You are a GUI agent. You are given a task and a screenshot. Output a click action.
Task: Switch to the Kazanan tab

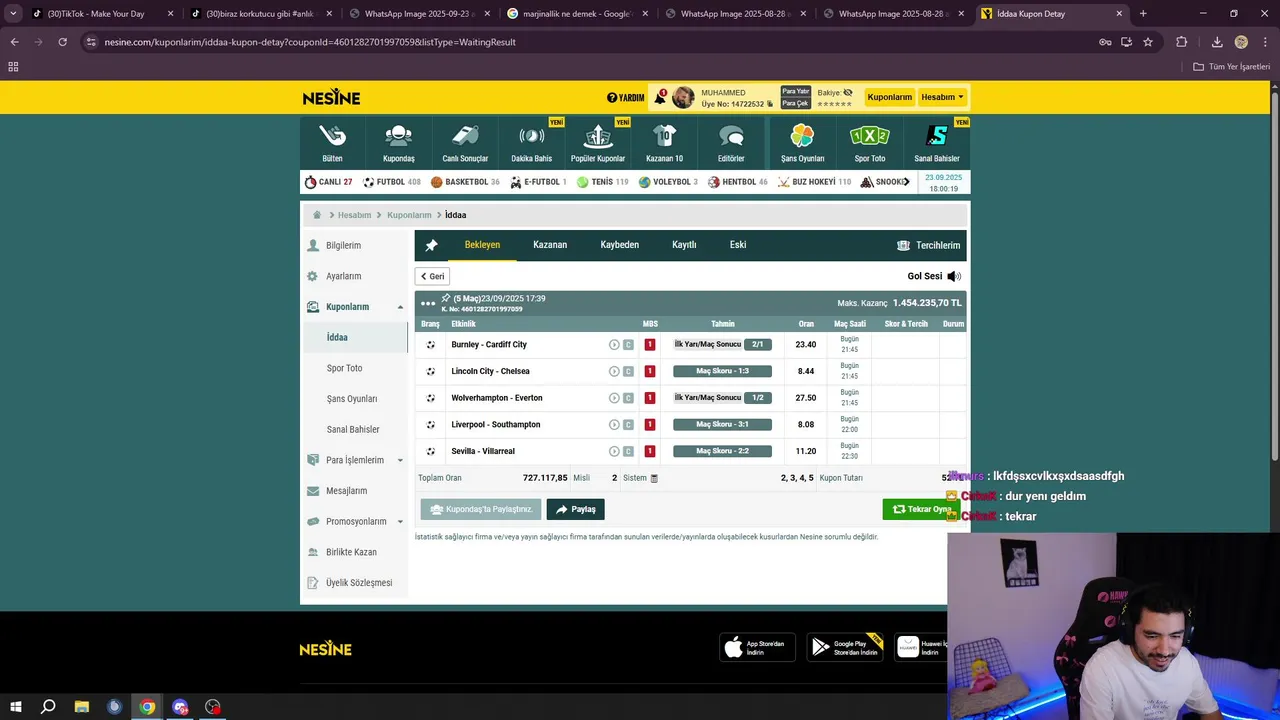[x=550, y=245]
